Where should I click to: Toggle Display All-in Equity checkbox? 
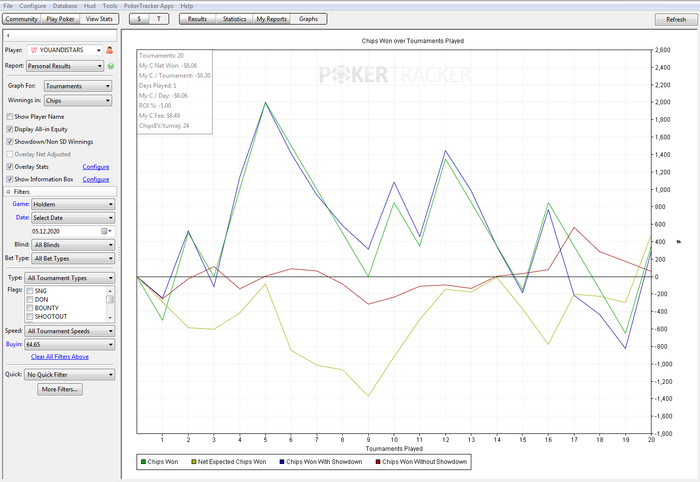click(x=10, y=129)
